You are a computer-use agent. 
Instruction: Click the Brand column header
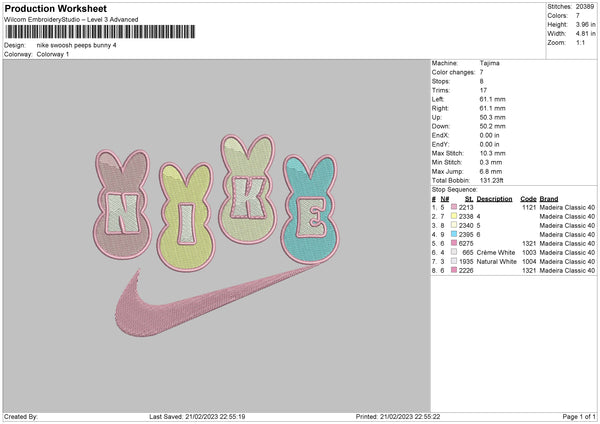click(549, 198)
